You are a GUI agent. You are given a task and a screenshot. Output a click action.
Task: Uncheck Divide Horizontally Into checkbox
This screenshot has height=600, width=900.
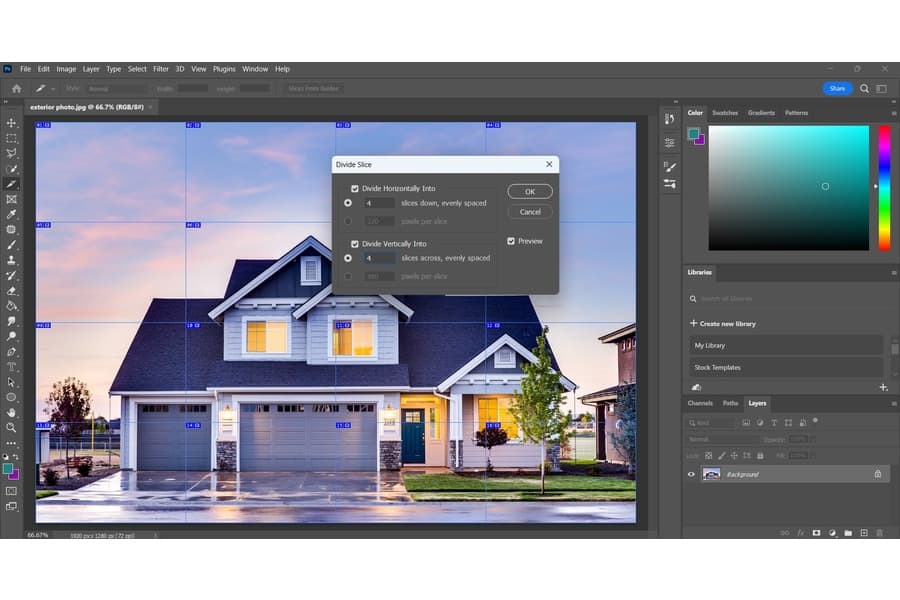pyautogui.click(x=355, y=188)
